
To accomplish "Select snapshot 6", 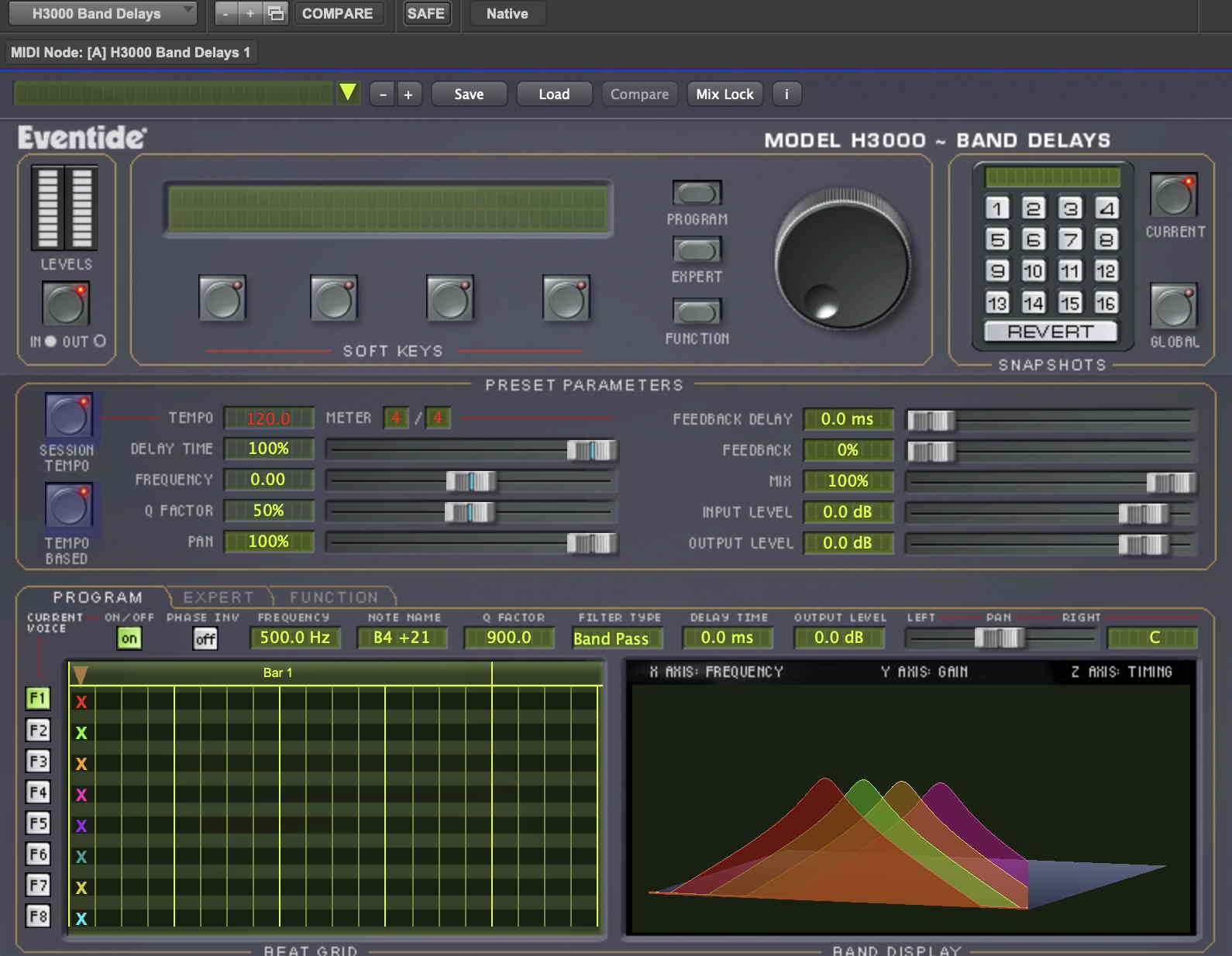I will pos(1034,239).
